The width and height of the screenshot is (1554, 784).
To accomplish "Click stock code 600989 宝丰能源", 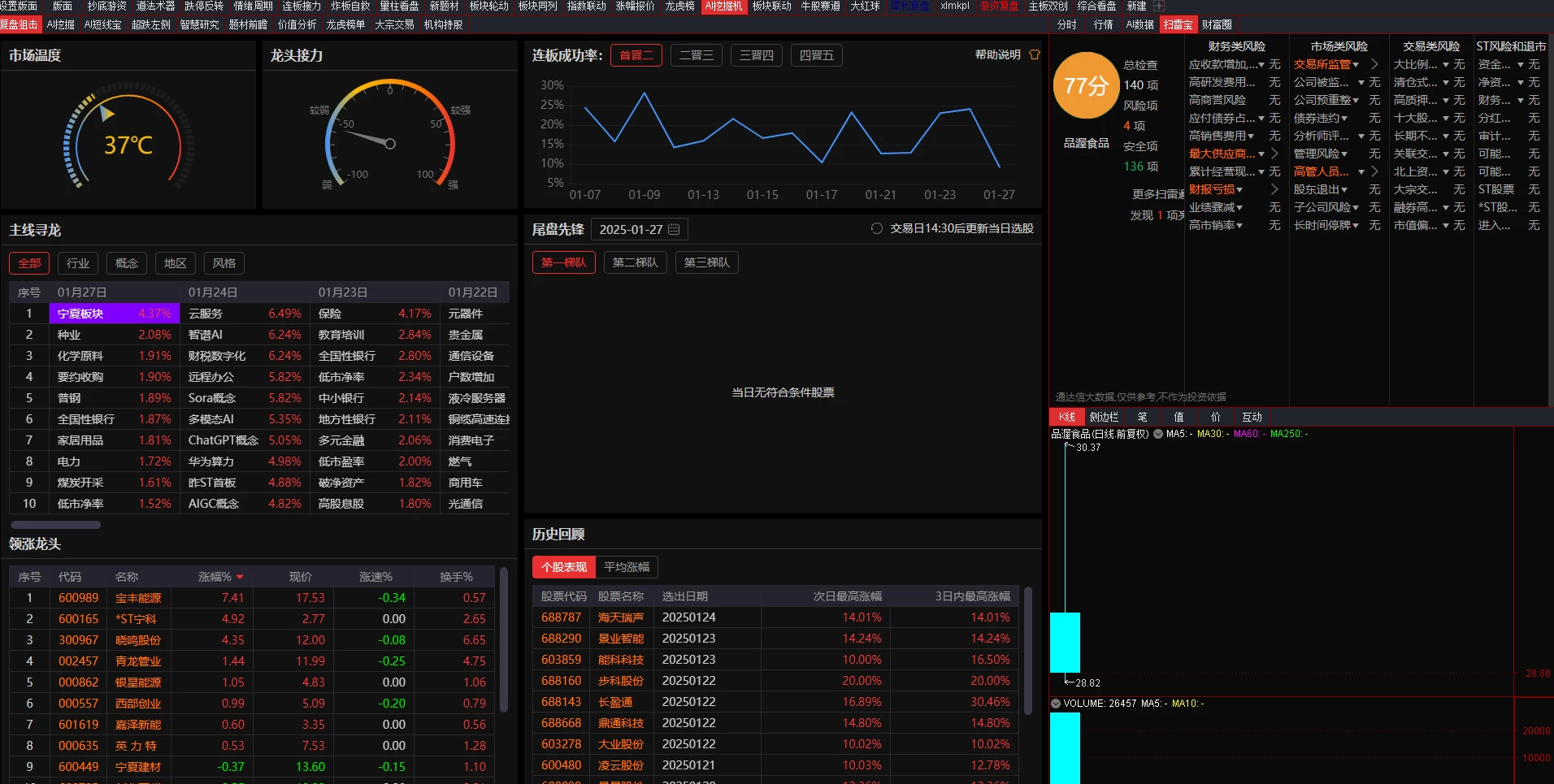I will point(78,598).
